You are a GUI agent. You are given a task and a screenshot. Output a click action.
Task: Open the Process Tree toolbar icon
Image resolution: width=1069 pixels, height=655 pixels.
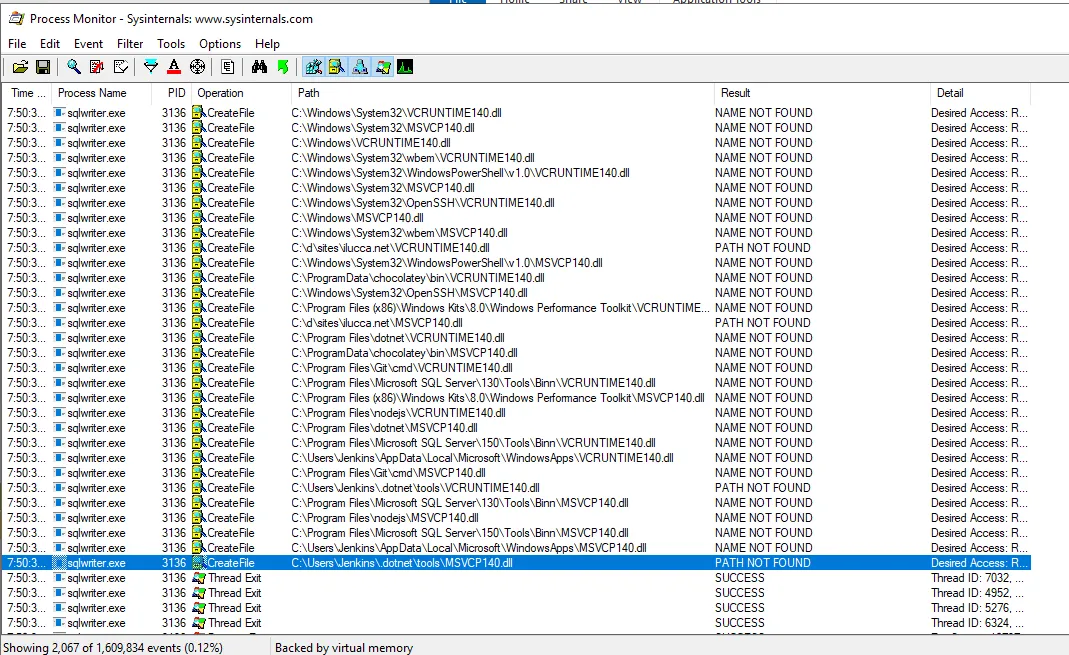click(228, 67)
